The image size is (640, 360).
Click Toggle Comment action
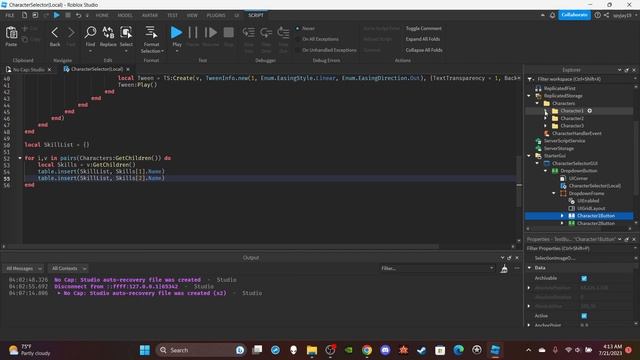pyautogui.click(x=424, y=28)
